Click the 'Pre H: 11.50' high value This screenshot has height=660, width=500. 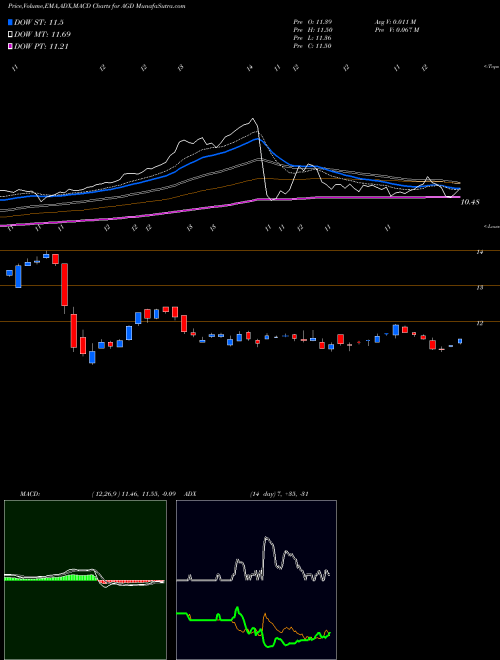click(313, 30)
